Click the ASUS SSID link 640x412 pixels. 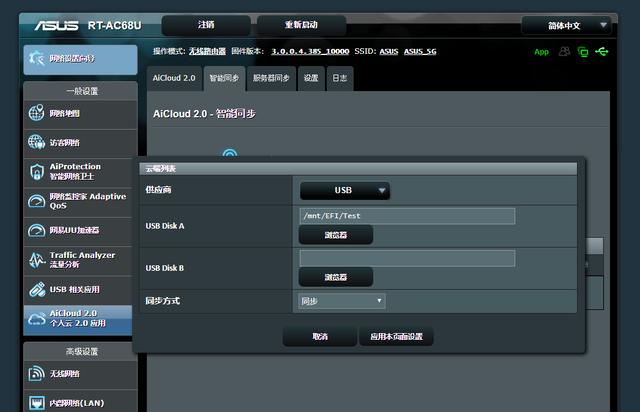[389, 51]
